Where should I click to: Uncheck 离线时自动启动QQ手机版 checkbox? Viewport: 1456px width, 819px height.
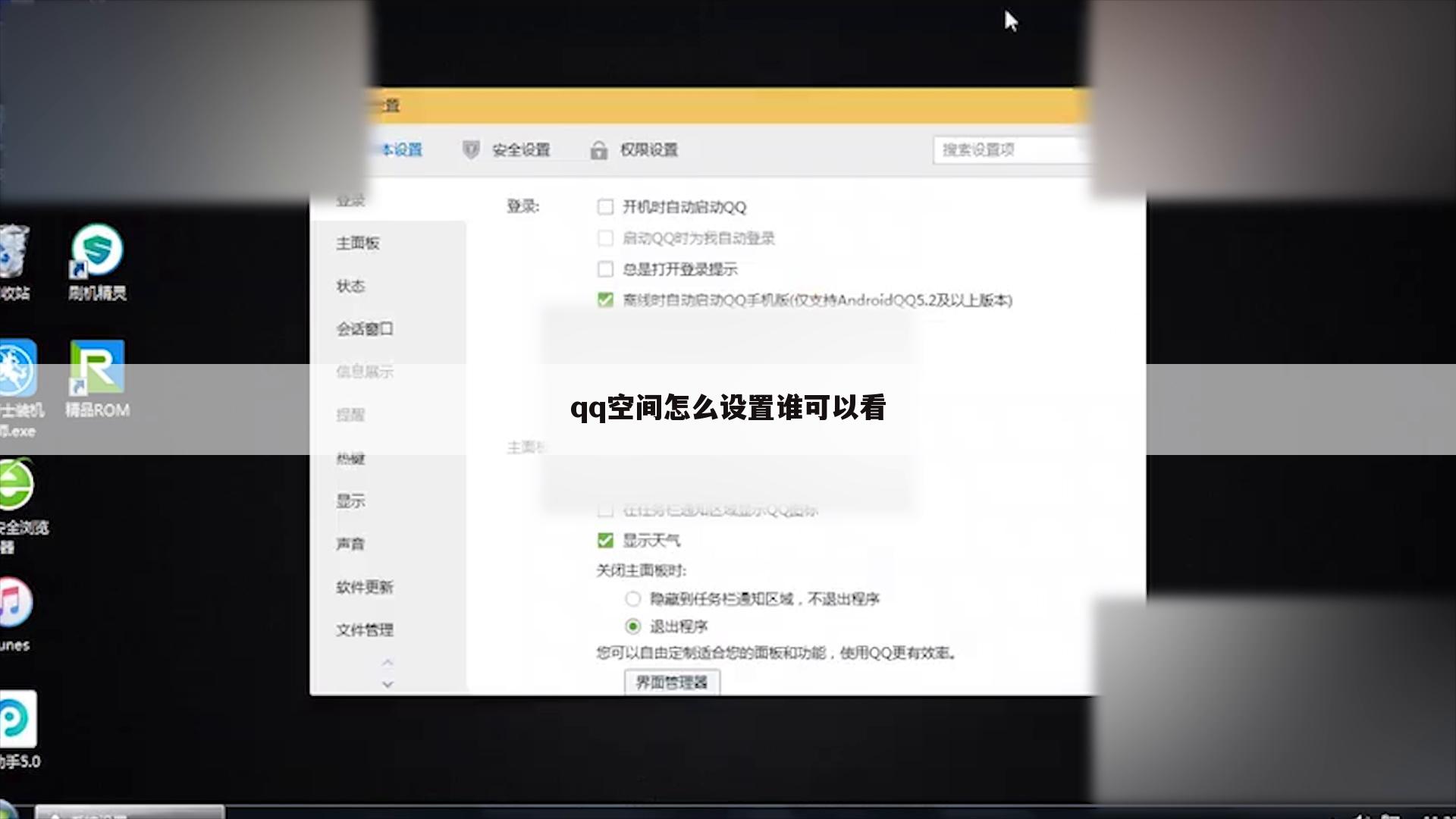coord(605,300)
